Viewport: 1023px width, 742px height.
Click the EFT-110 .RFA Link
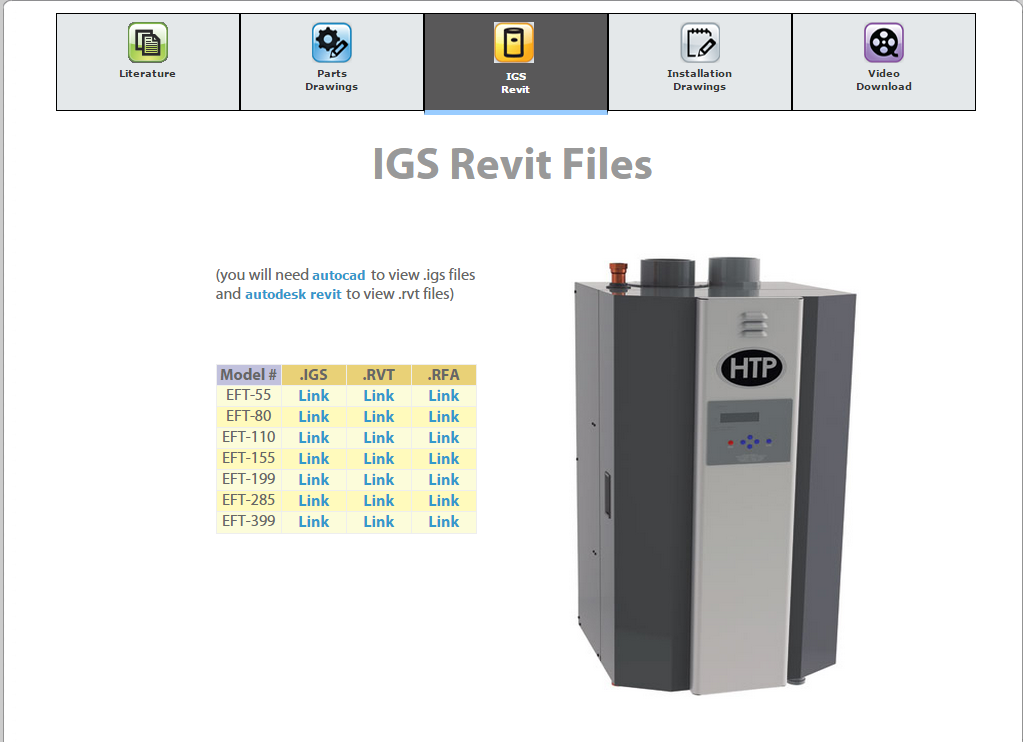(443, 437)
